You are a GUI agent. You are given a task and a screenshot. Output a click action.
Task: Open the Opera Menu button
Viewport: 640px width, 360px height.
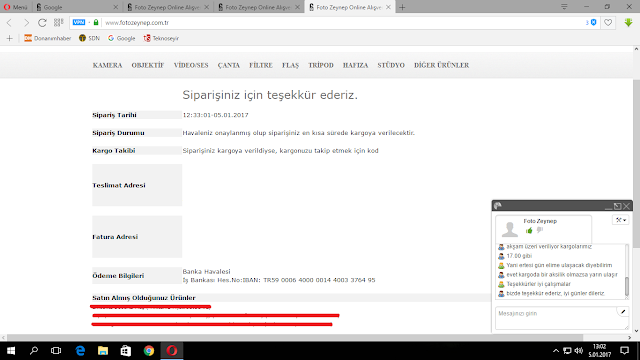coord(15,7)
